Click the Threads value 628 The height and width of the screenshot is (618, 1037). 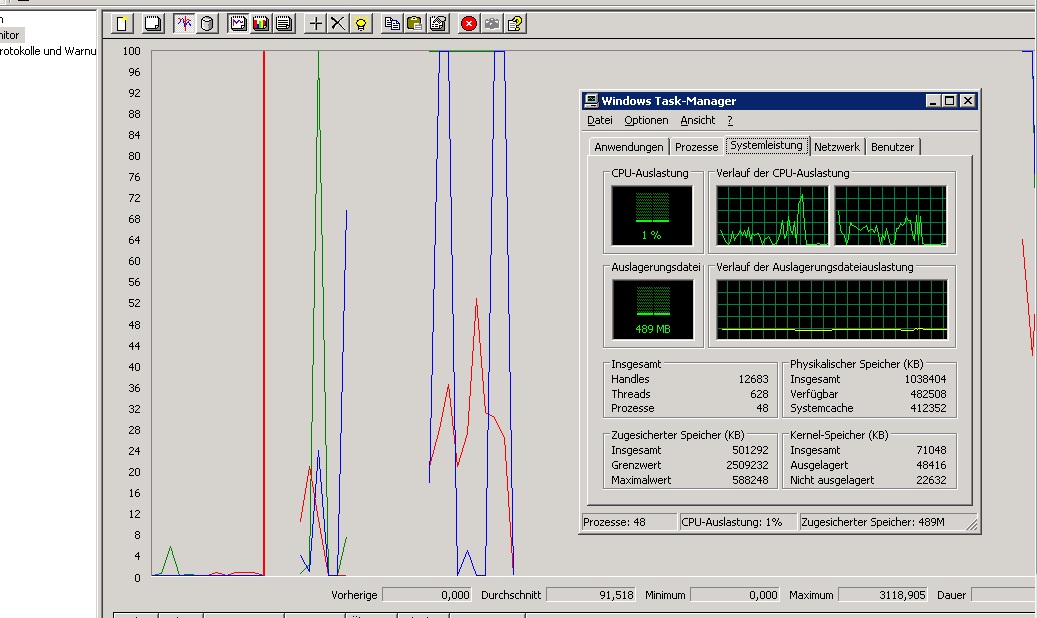[x=759, y=394]
